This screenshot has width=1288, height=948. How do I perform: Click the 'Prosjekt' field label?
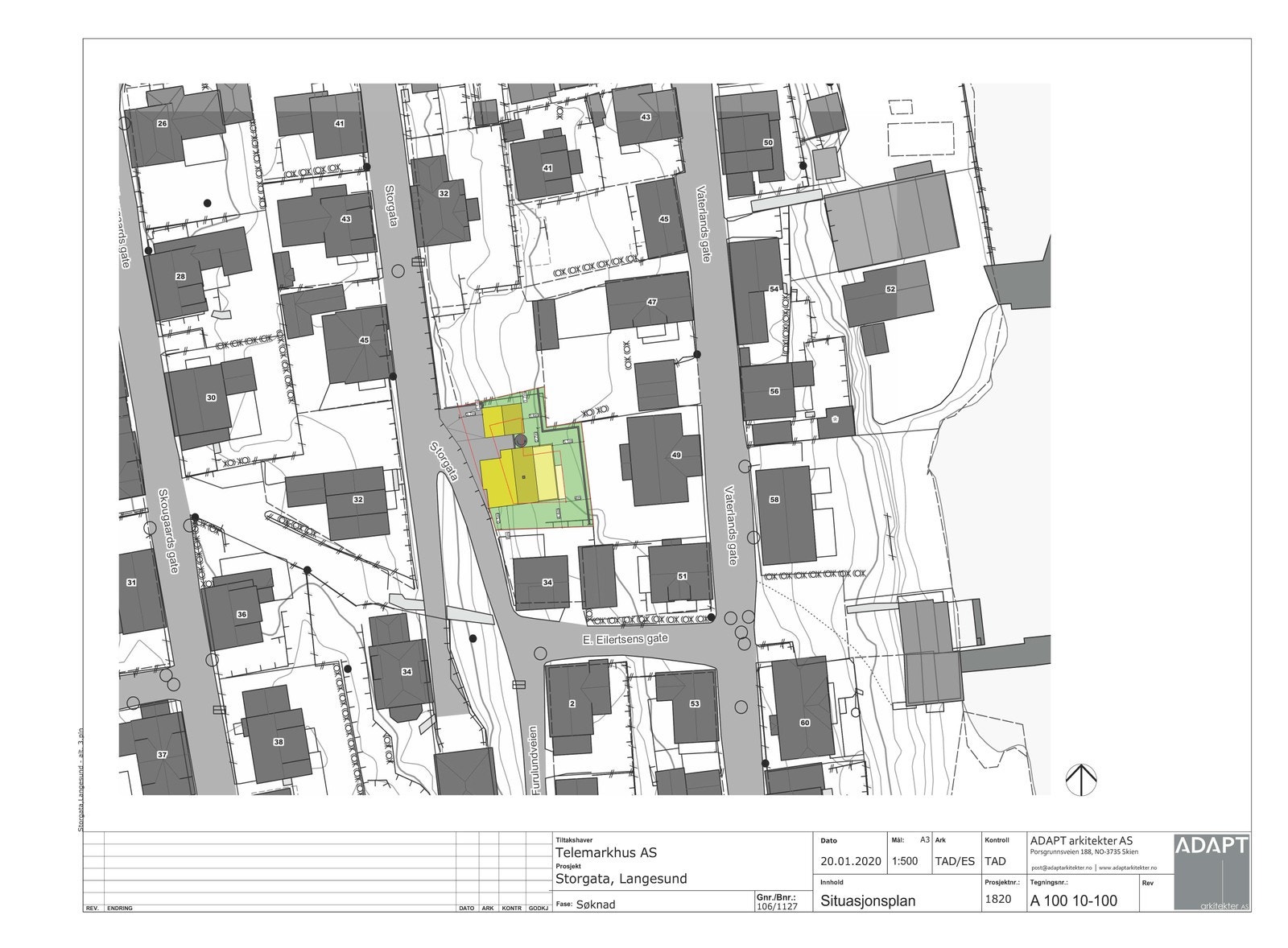(568, 867)
